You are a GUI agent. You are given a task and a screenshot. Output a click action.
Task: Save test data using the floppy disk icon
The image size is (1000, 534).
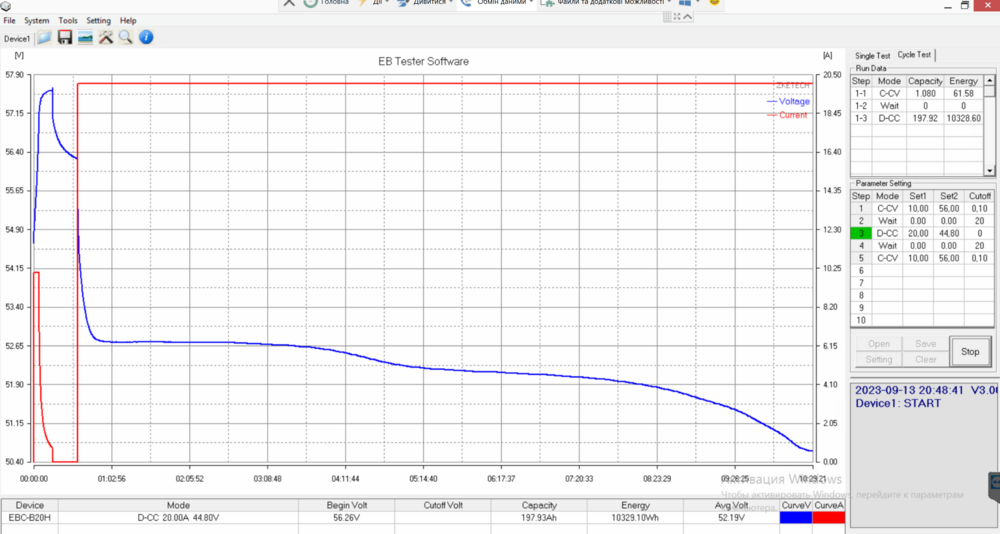click(x=64, y=38)
